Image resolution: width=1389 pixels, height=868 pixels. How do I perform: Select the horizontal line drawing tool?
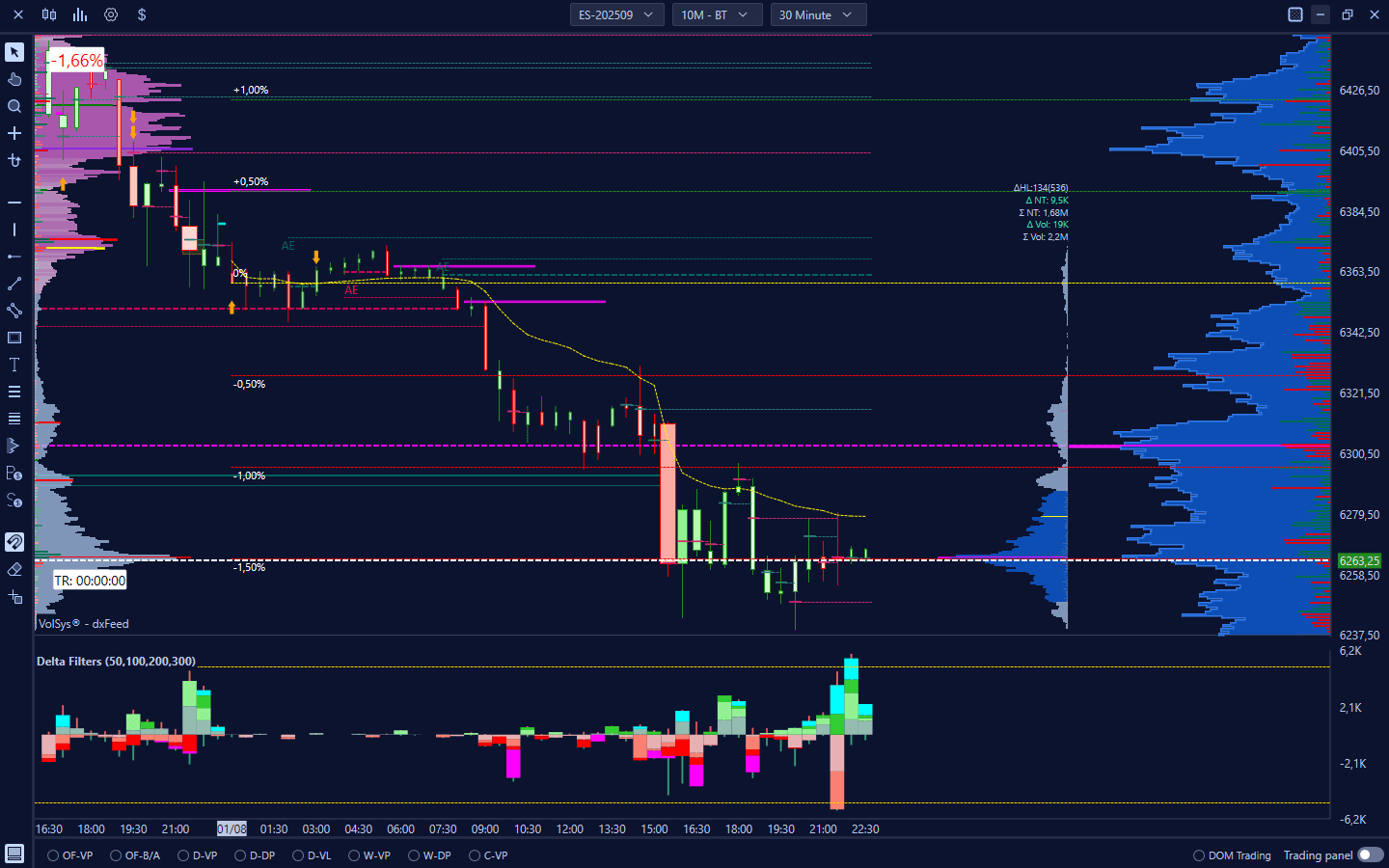click(x=14, y=203)
